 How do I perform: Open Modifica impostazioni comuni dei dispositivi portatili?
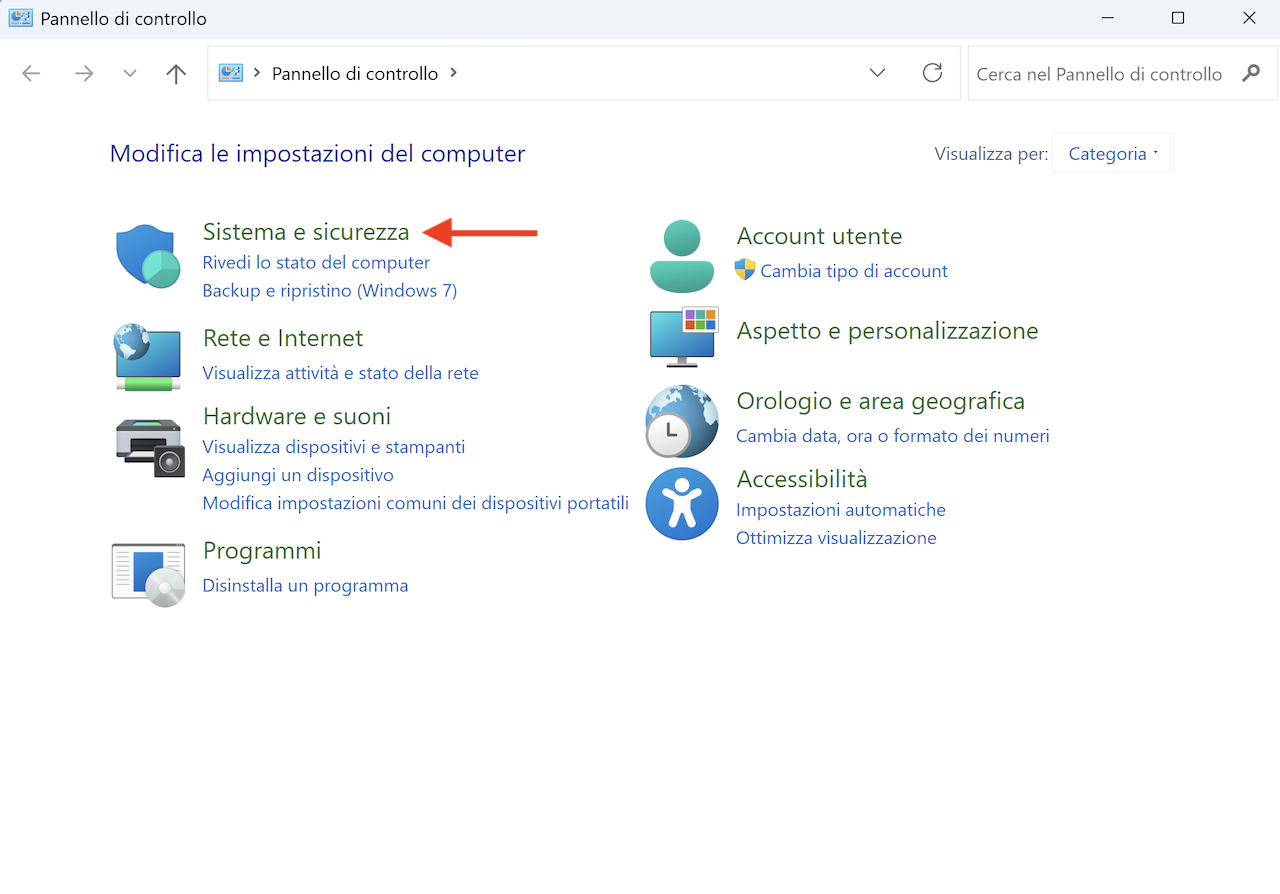tap(415, 503)
